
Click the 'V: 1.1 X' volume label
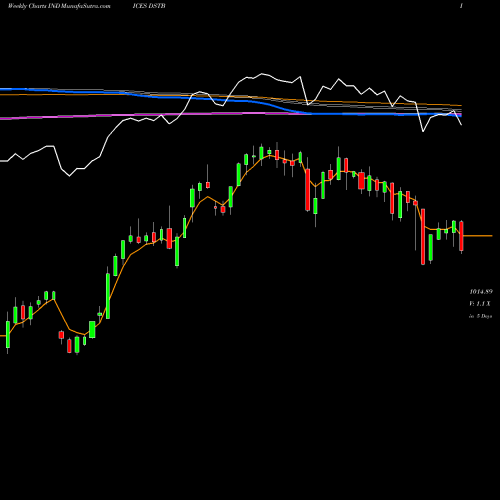[x=480, y=304]
